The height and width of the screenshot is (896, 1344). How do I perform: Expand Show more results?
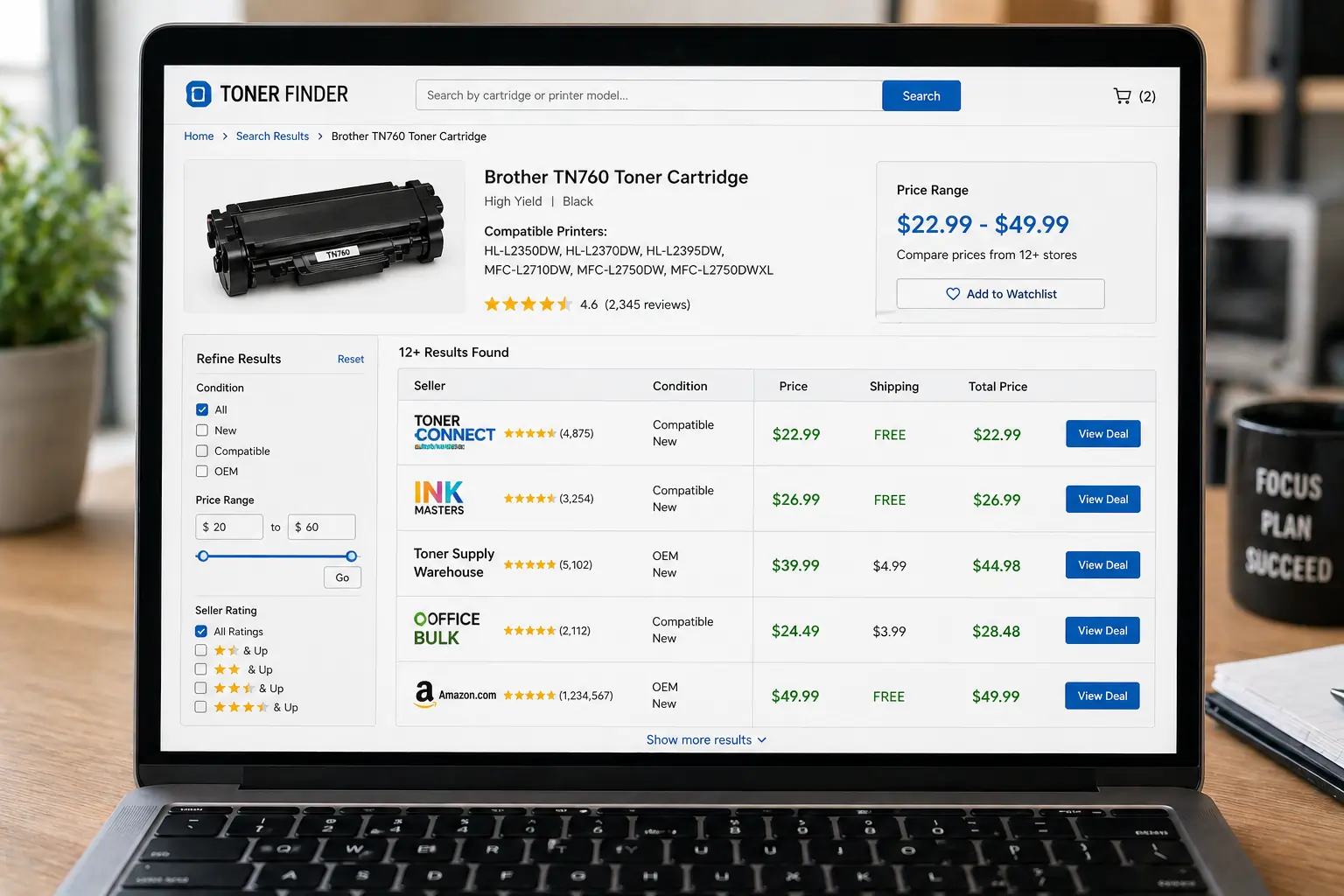click(706, 739)
